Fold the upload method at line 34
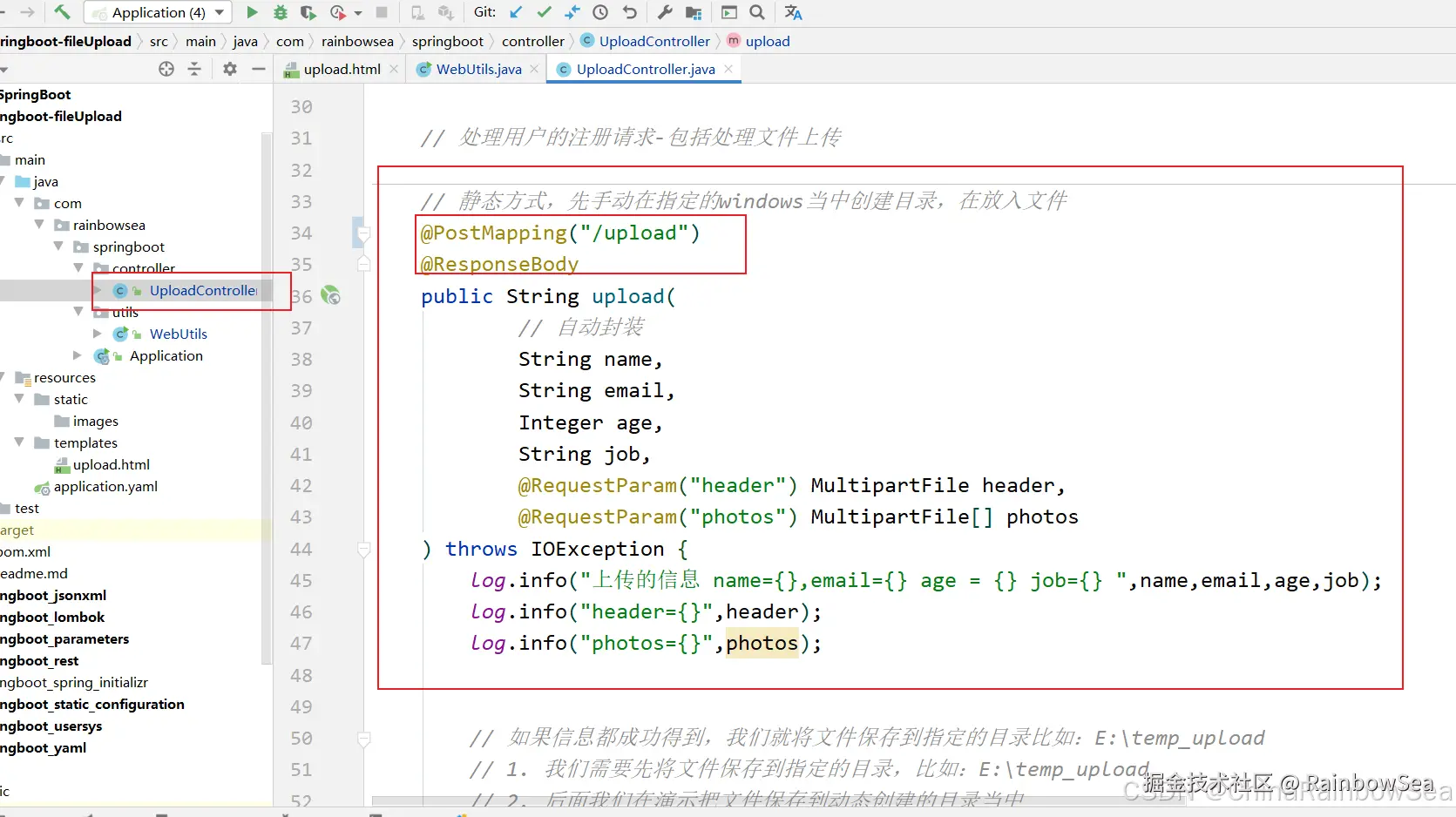This screenshot has height=817, width=1456. pos(364,233)
